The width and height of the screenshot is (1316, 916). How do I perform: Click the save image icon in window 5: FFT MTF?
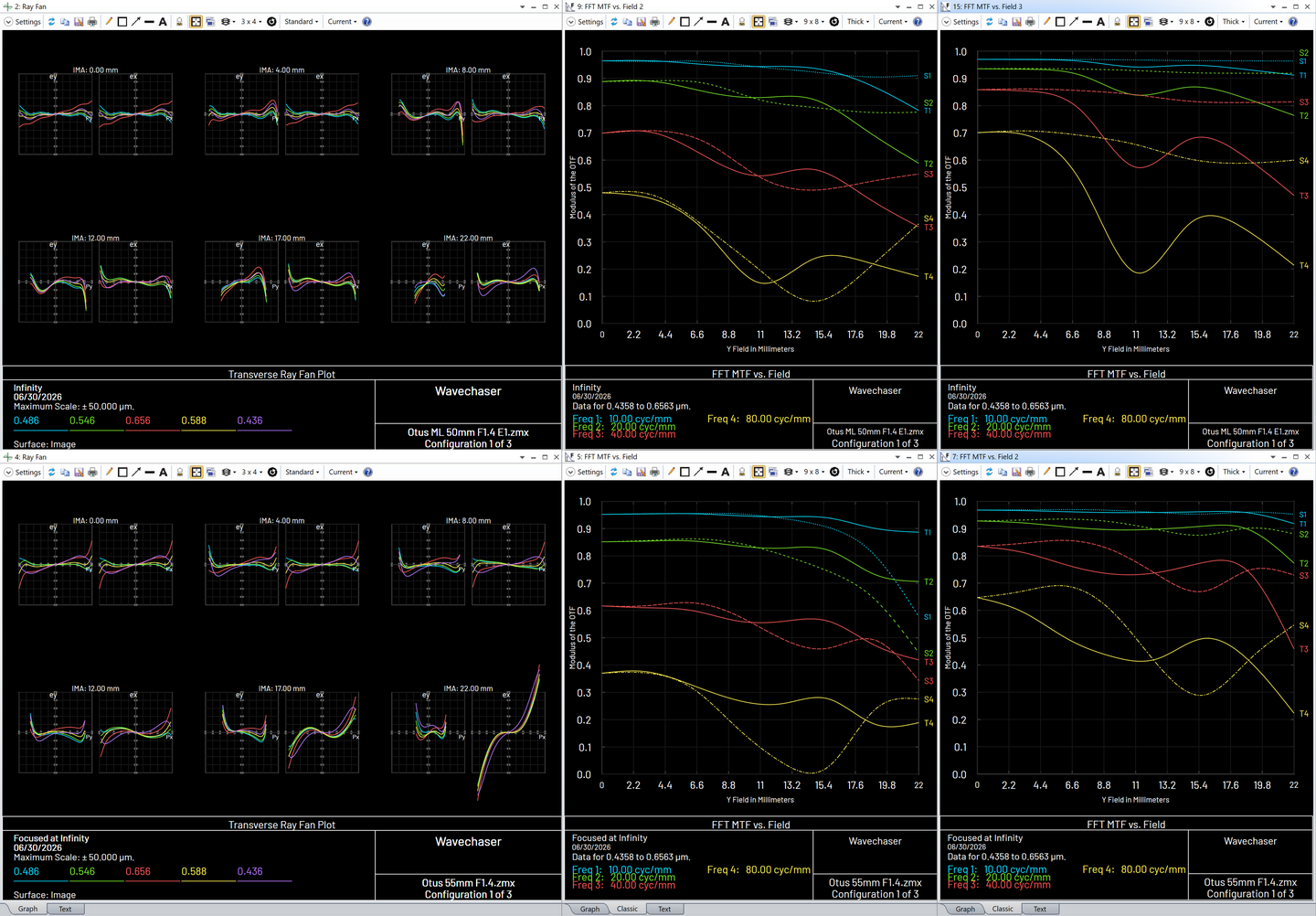pyautogui.click(x=641, y=472)
